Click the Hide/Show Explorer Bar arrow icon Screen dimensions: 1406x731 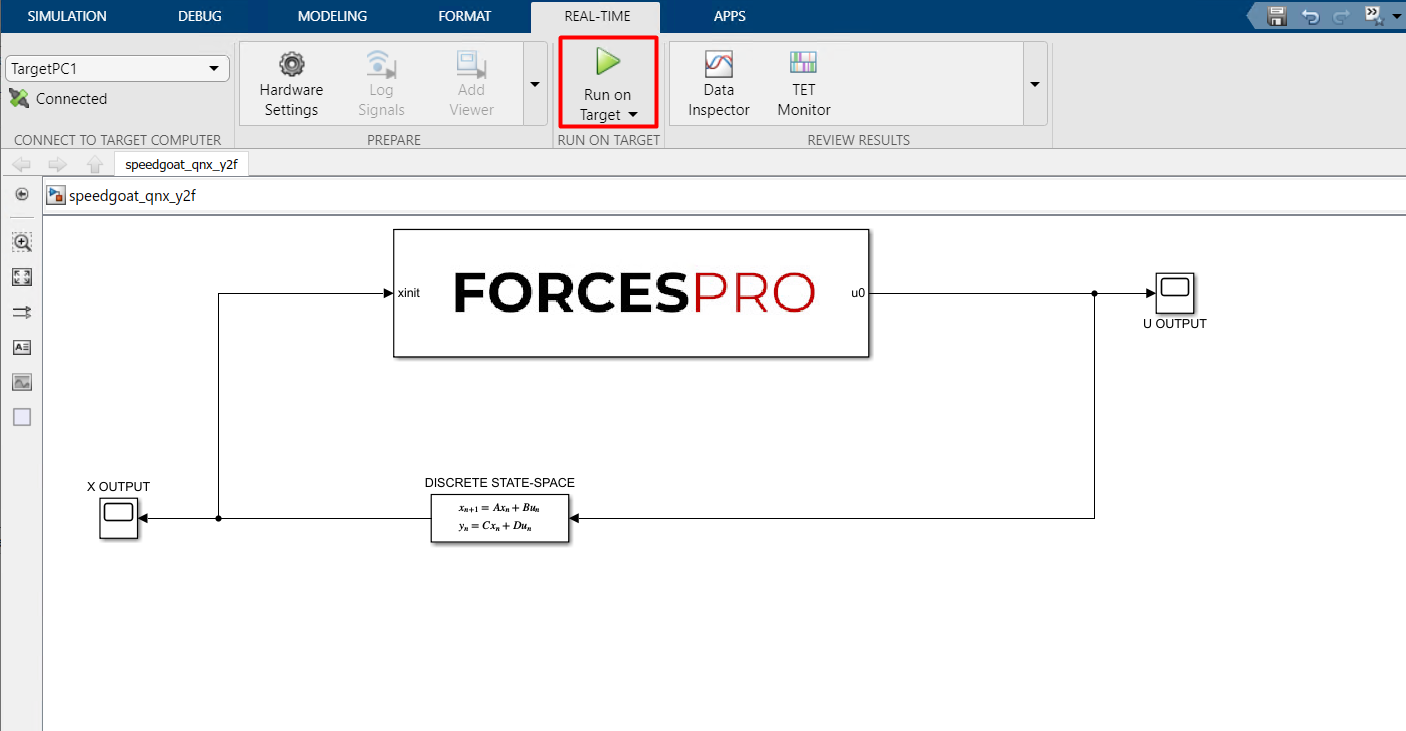[22, 195]
